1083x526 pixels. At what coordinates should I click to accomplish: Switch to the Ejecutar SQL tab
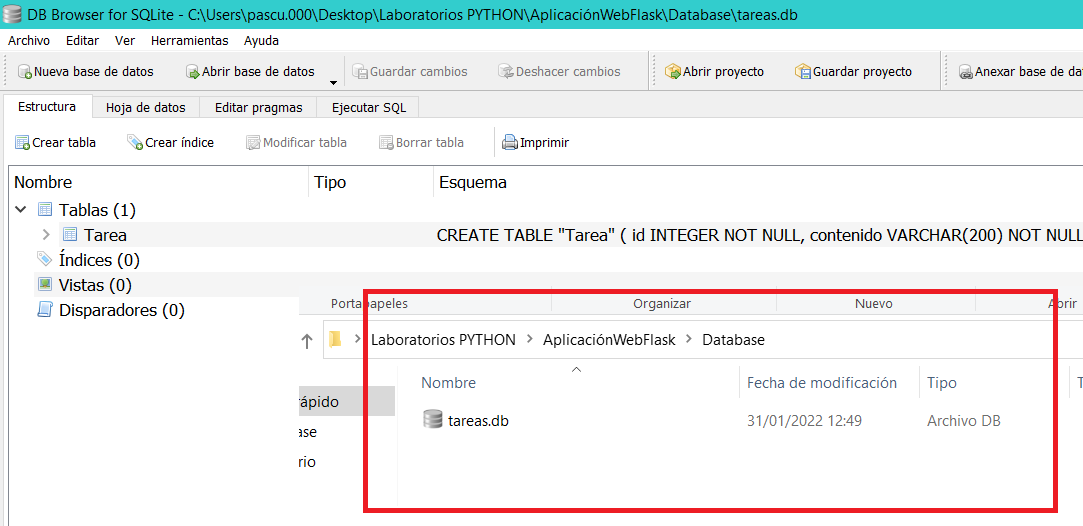point(369,108)
